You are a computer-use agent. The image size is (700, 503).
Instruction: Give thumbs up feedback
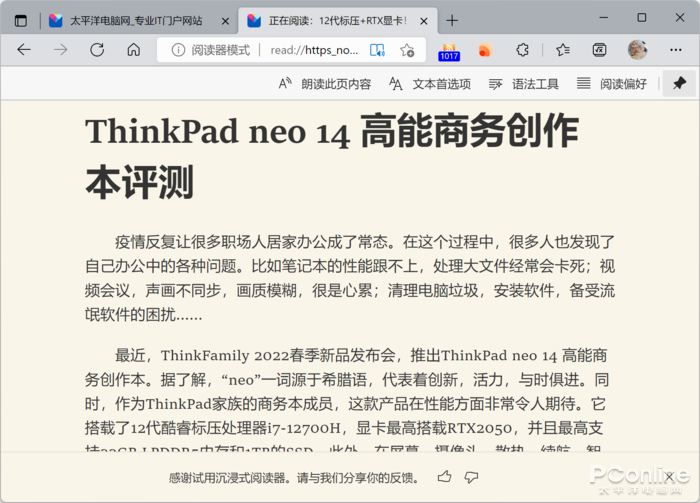coord(444,477)
